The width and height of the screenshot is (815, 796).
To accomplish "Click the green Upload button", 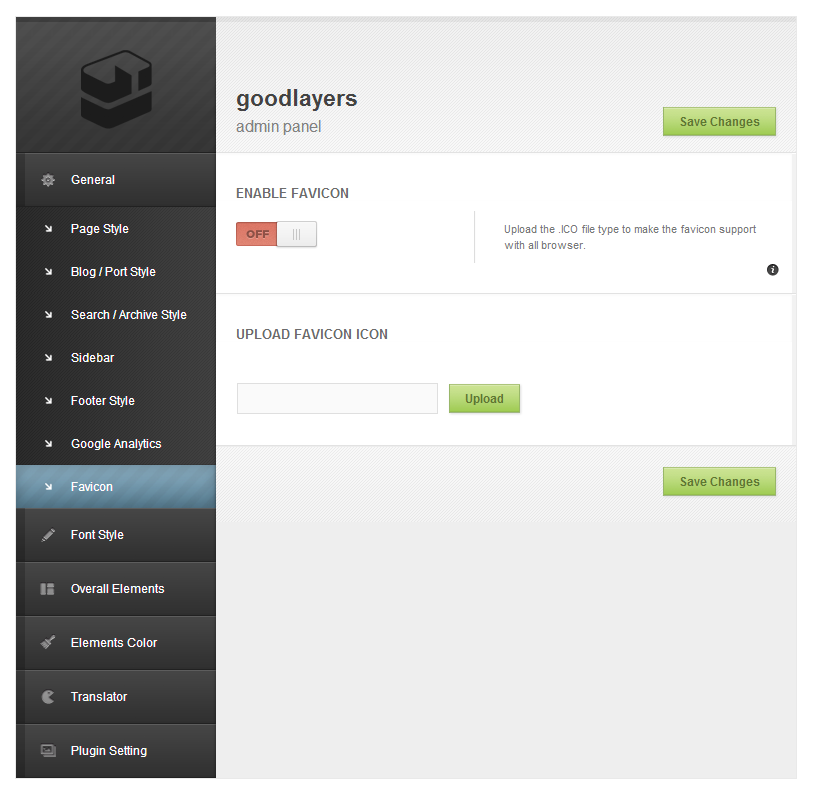I will pyautogui.click(x=484, y=399).
